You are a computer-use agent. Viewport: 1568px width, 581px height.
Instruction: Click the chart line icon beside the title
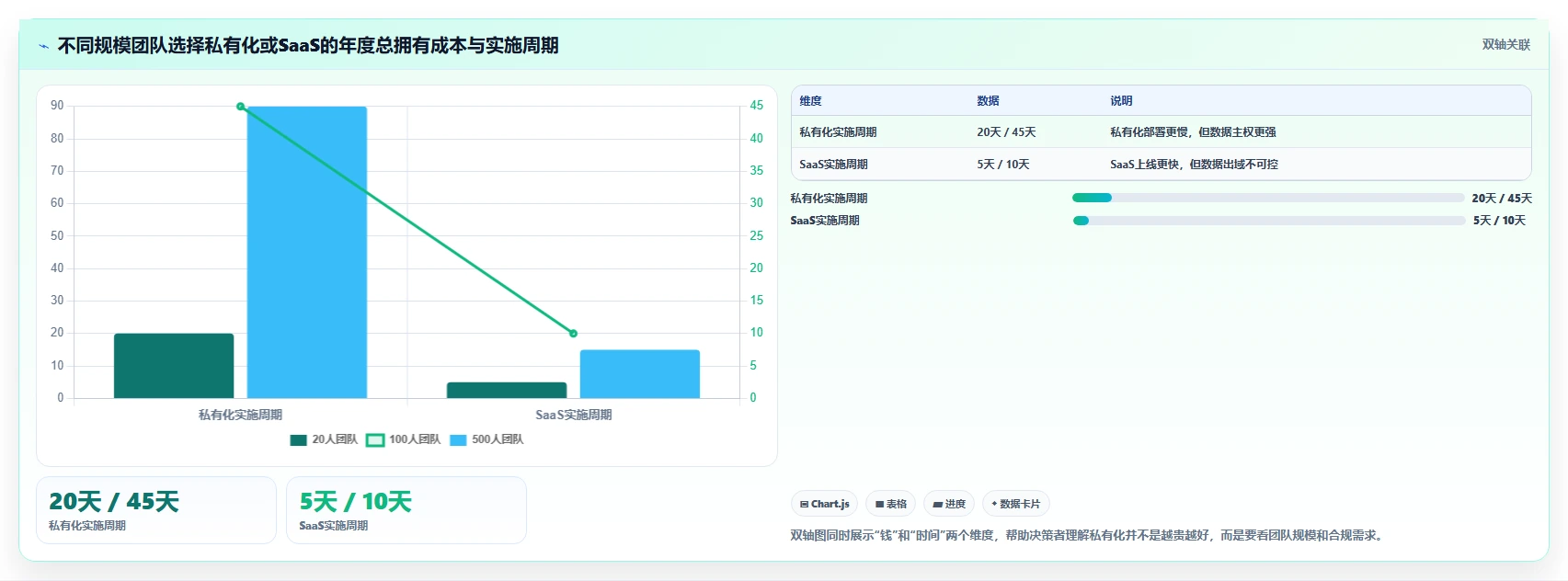(x=43, y=46)
